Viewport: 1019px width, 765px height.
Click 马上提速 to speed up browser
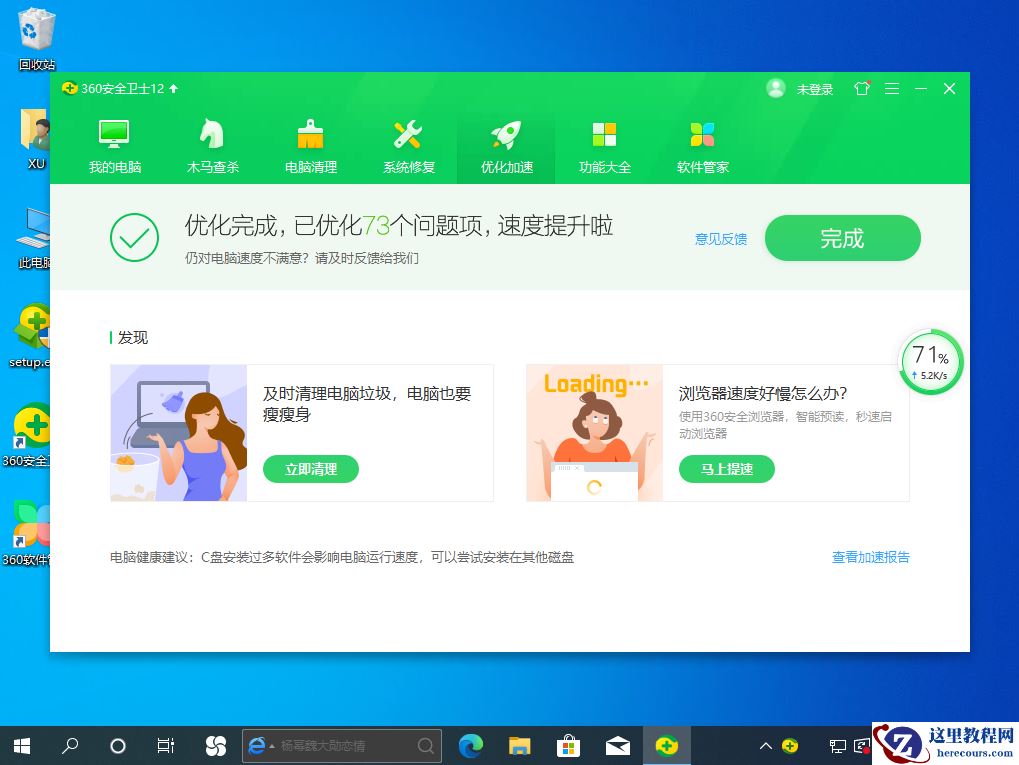click(726, 468)
